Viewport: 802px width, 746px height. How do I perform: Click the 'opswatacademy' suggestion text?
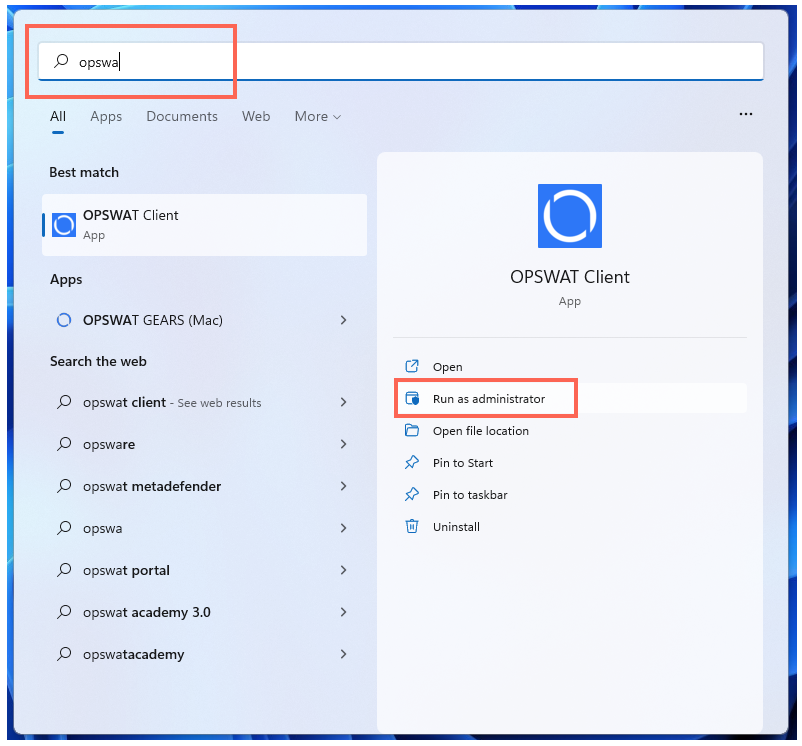[x=133, y=654]
